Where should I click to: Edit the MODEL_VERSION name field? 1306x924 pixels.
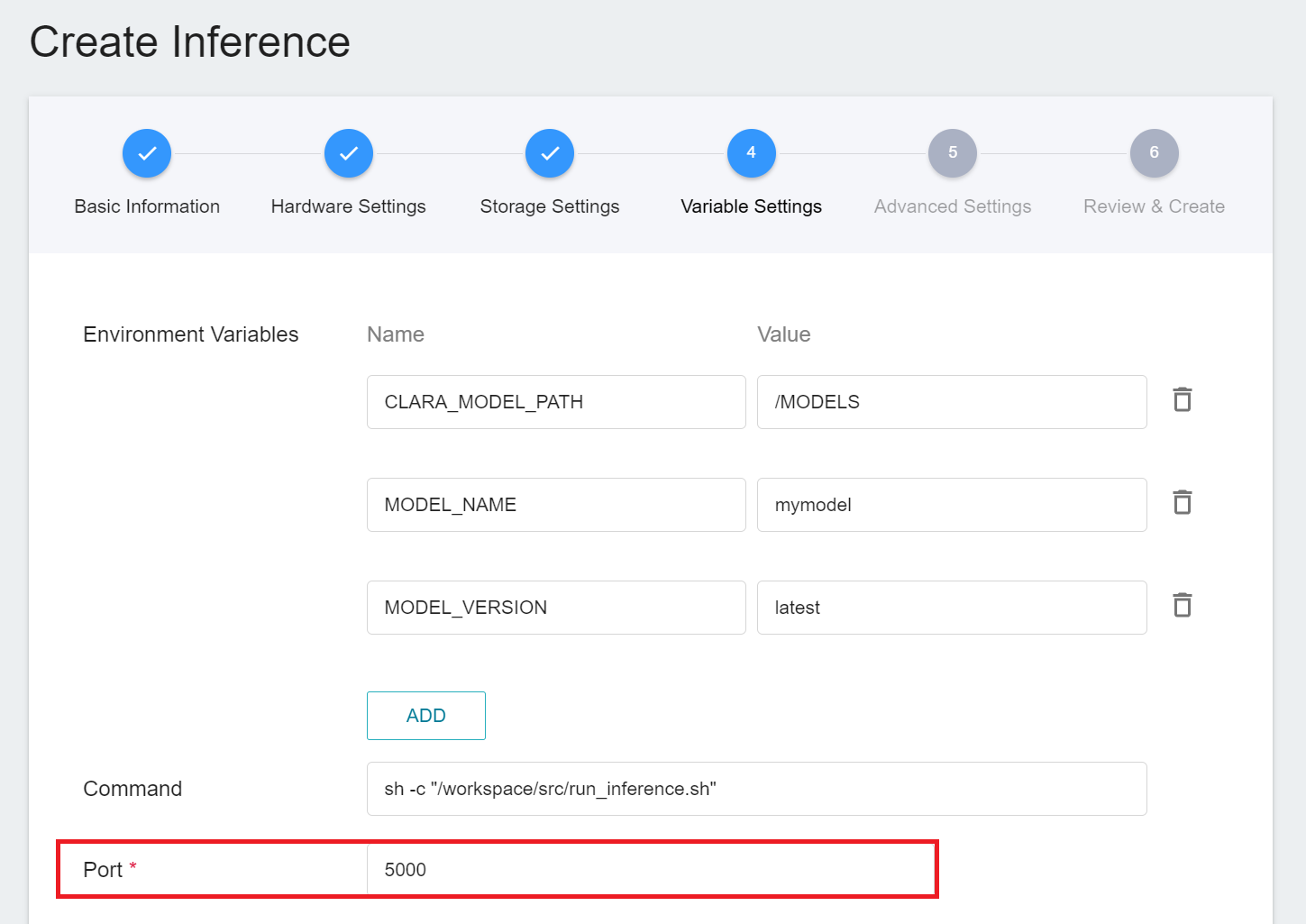click(555, 608)
